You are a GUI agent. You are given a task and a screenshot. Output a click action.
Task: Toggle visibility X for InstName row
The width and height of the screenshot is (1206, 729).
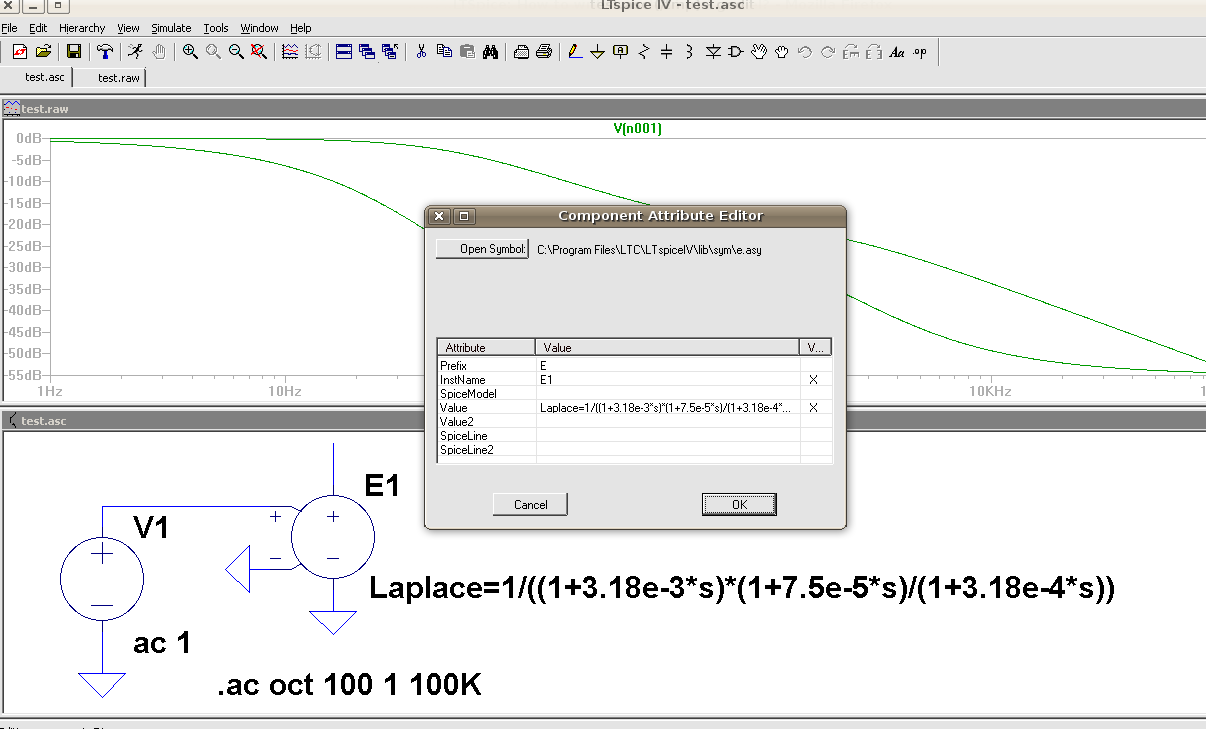[x=813, y=380]
